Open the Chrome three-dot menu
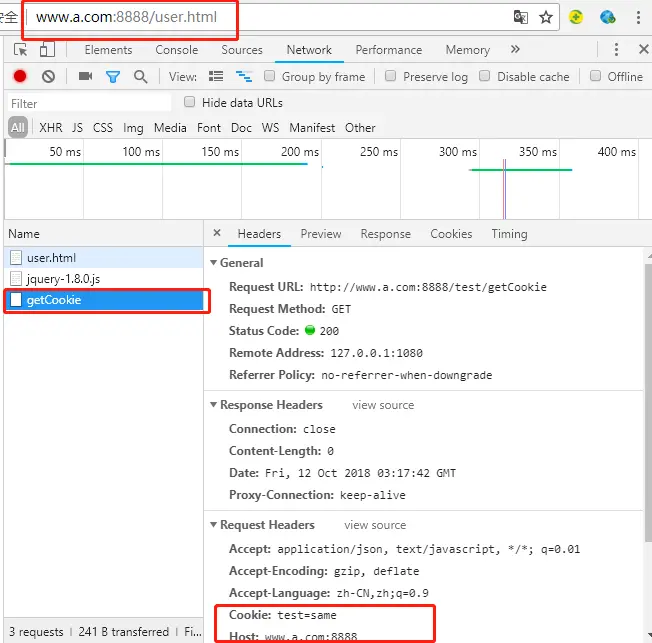The width and height of the screenshot is (652, 643). point(638,17)
